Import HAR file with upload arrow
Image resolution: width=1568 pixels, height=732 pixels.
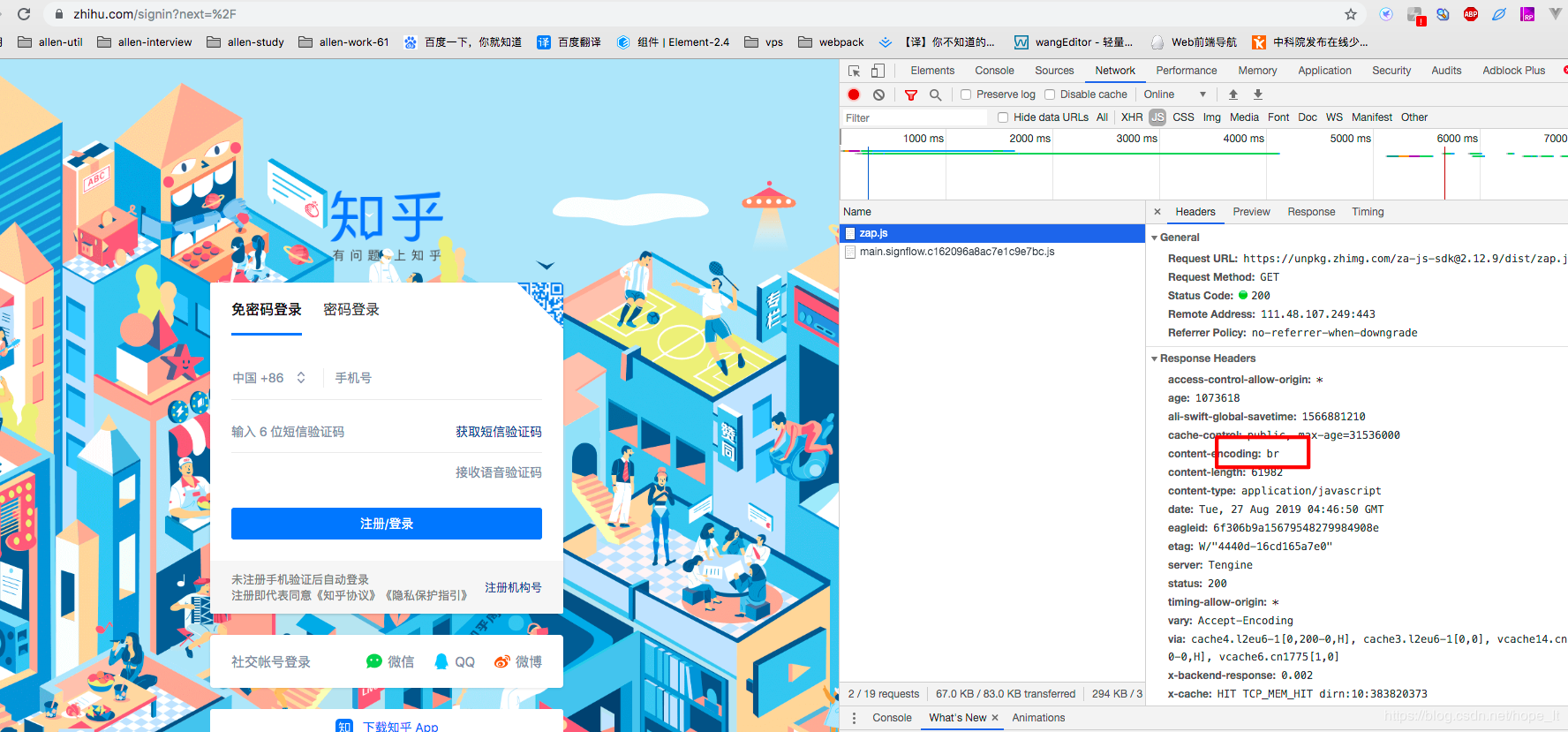[1233, 94]
